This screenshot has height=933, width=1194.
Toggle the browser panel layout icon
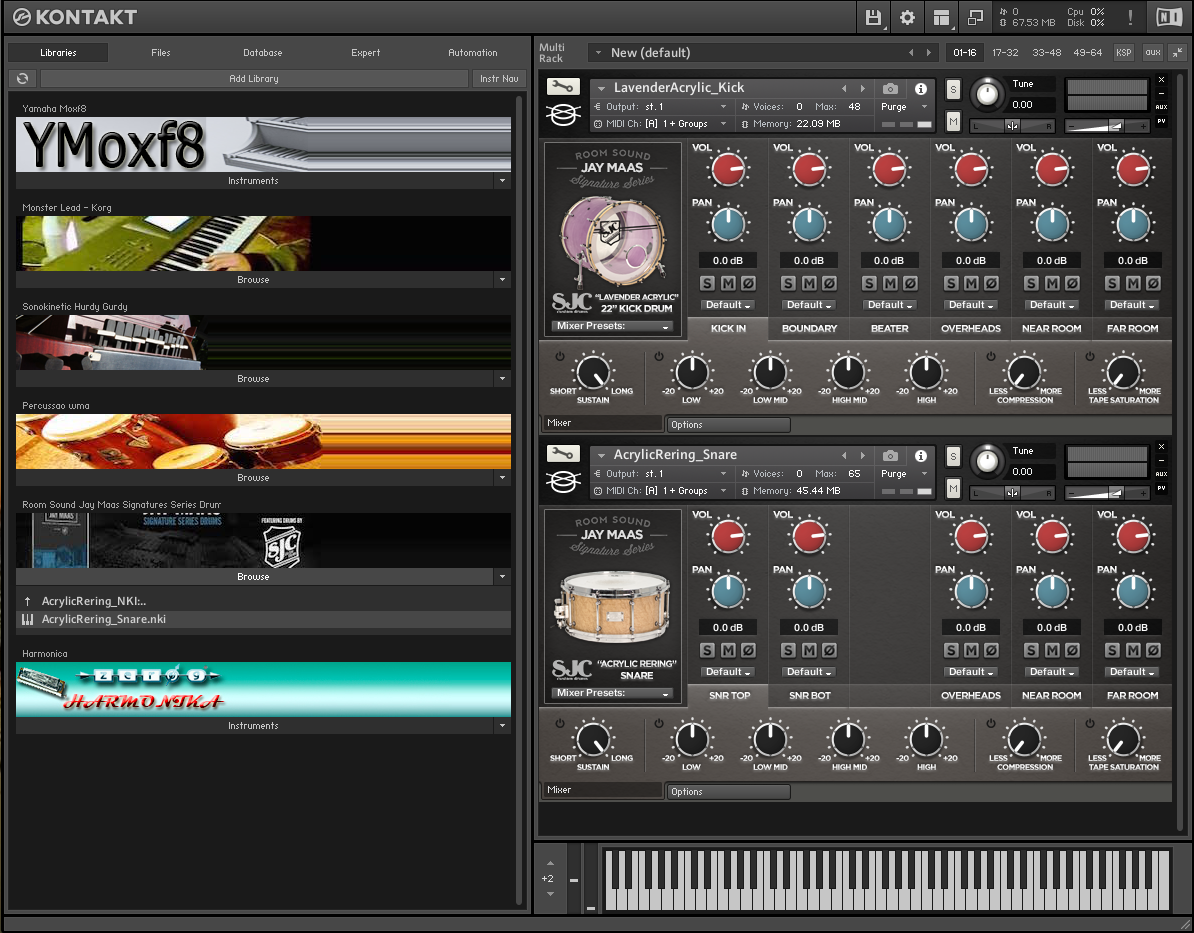click(941, 18)
